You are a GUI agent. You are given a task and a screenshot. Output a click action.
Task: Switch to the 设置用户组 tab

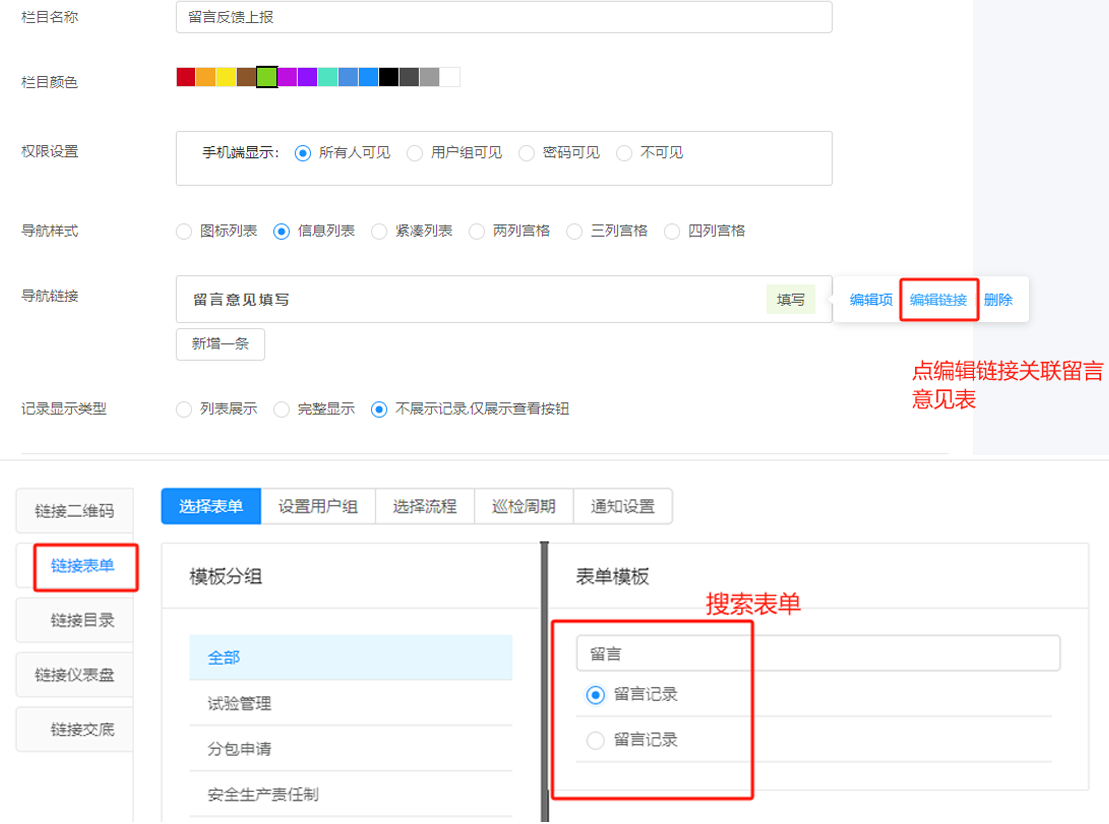point(318,506)
